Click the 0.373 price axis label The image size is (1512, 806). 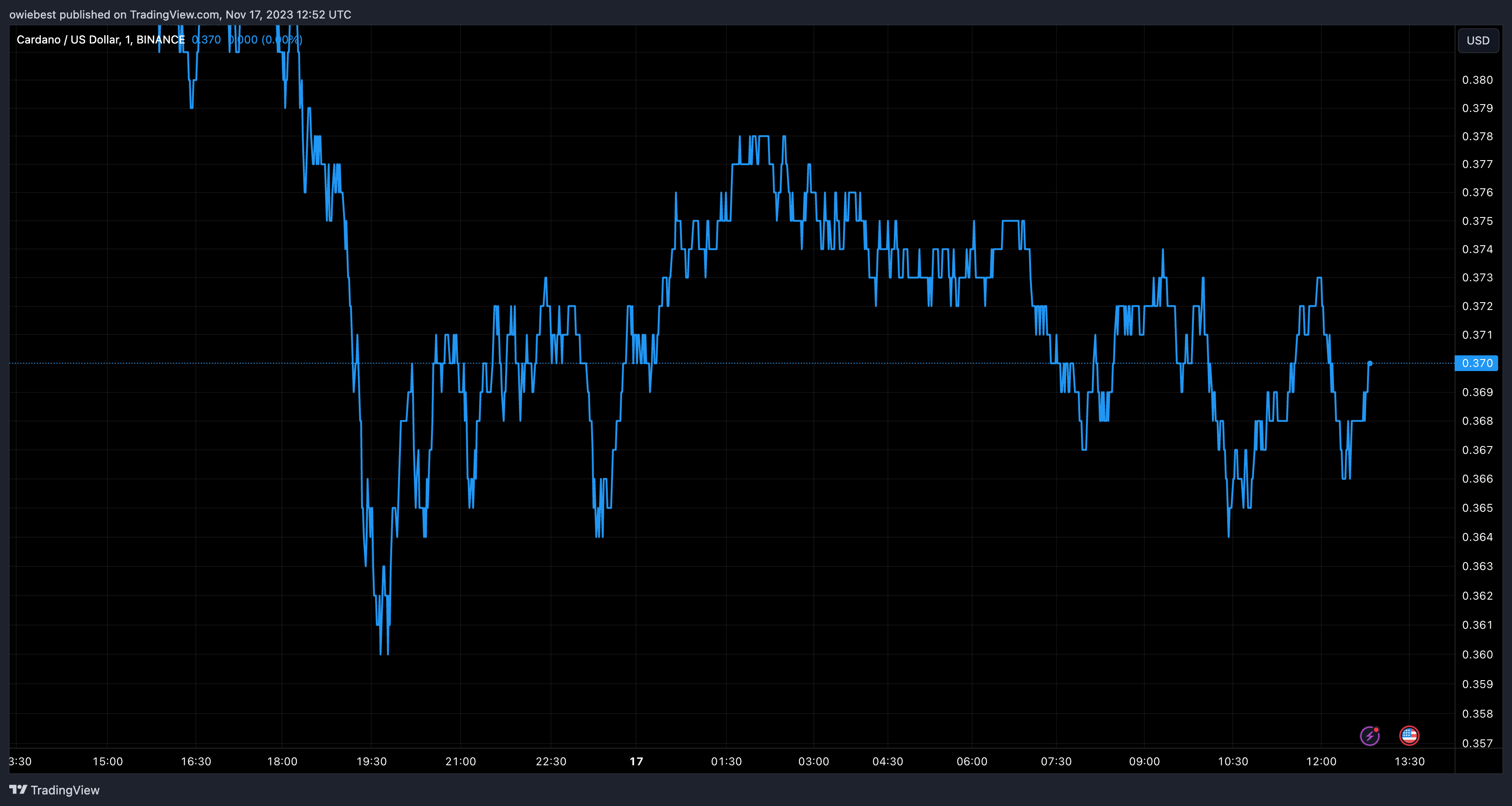[1477, 278]
